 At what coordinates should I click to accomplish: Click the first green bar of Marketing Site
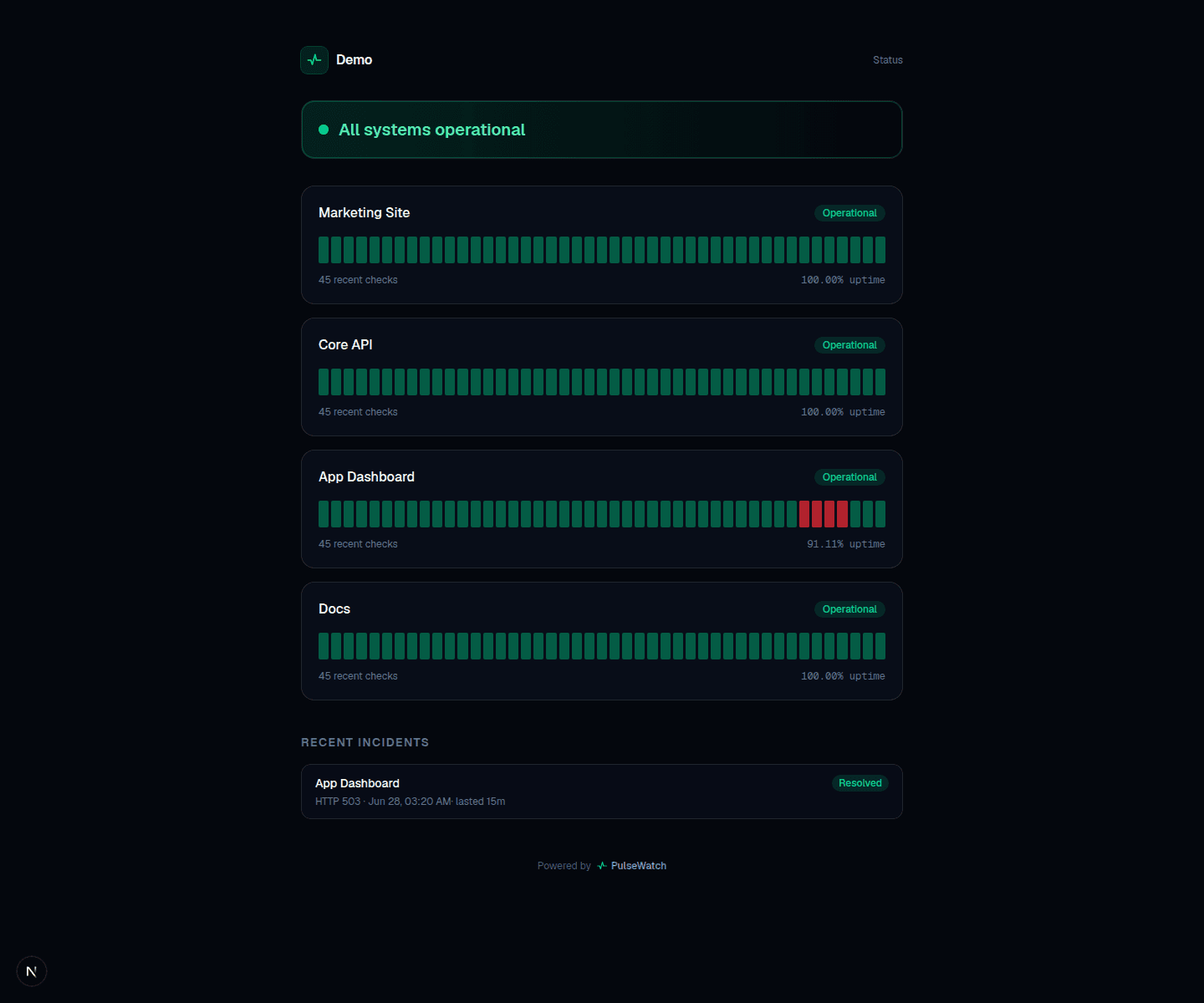tap(324, 250)
